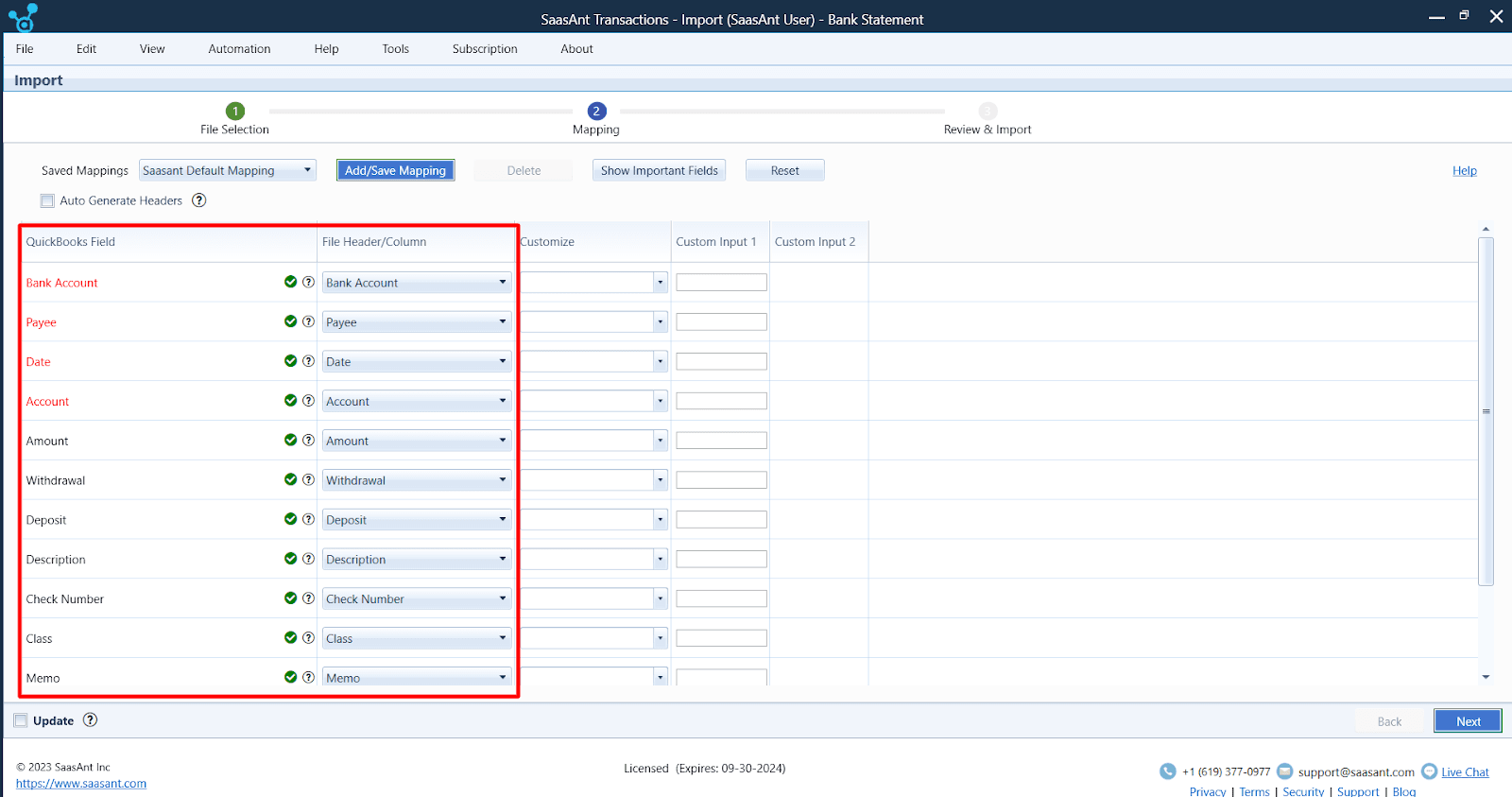
Task: Open the View menu
Action: point(152,49)
